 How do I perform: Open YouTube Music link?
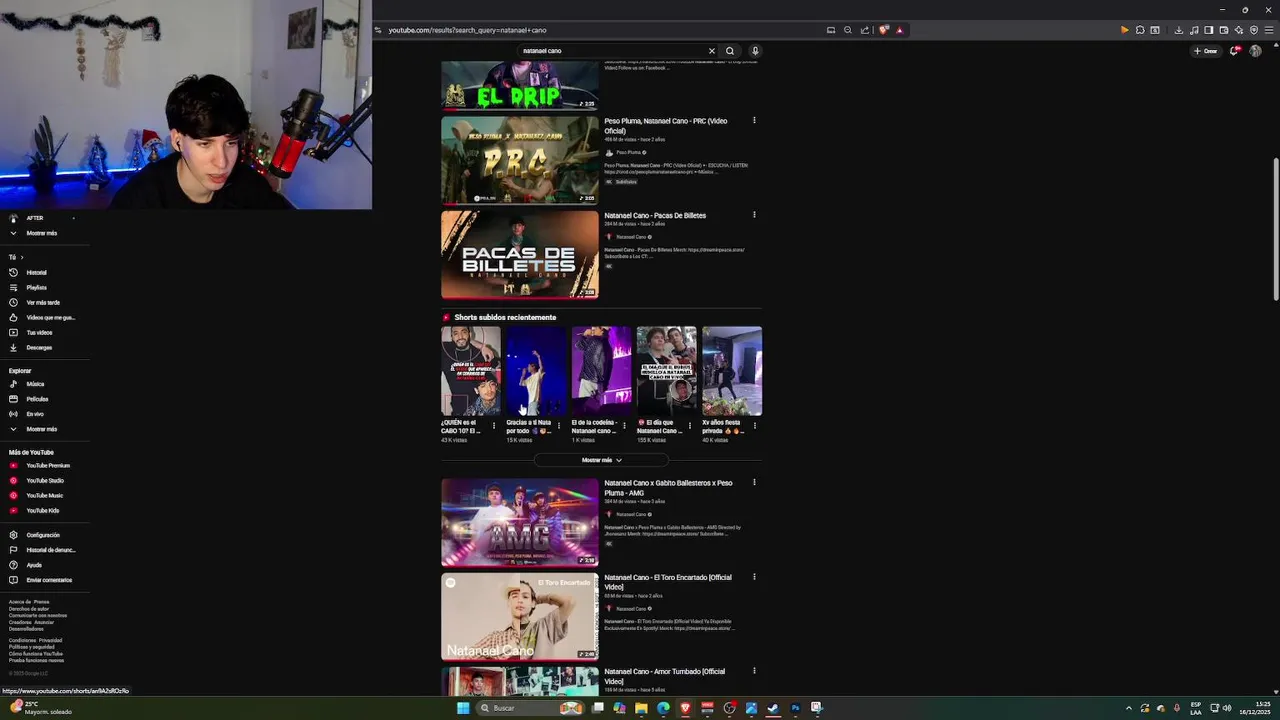[x=45, y=495]
